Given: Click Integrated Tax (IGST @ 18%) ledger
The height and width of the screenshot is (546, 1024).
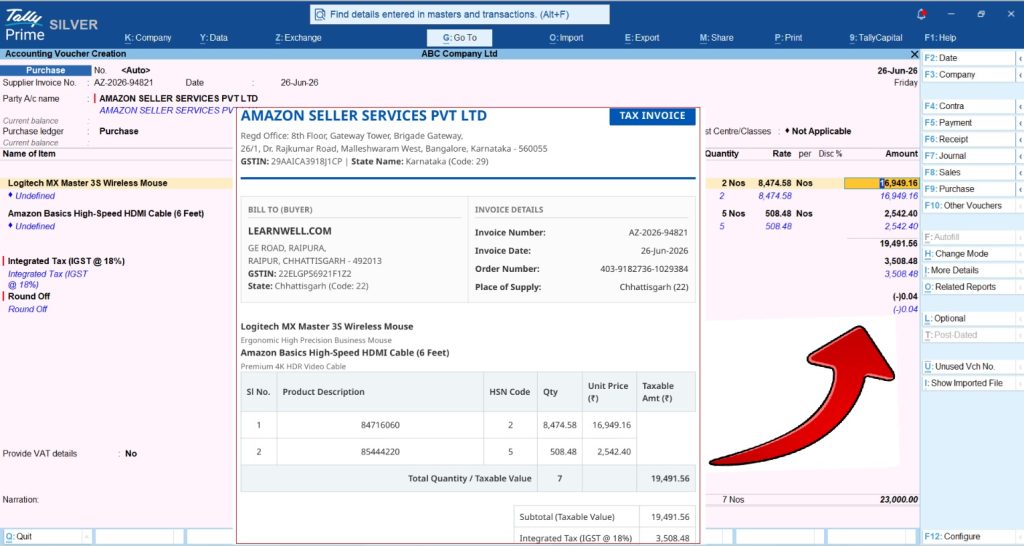Looking at the screenshot, I should coord(66,261).
